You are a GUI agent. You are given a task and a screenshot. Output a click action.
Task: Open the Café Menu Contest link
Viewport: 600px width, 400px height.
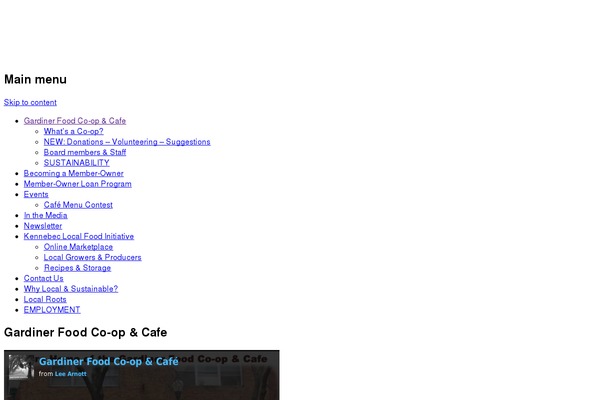pyautogui.click(x=78, y=205)
